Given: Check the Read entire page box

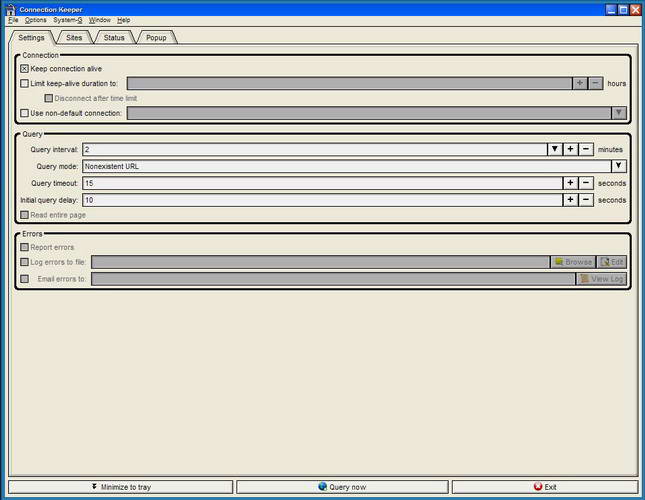Looking at the screenshot, I should 24,215.
